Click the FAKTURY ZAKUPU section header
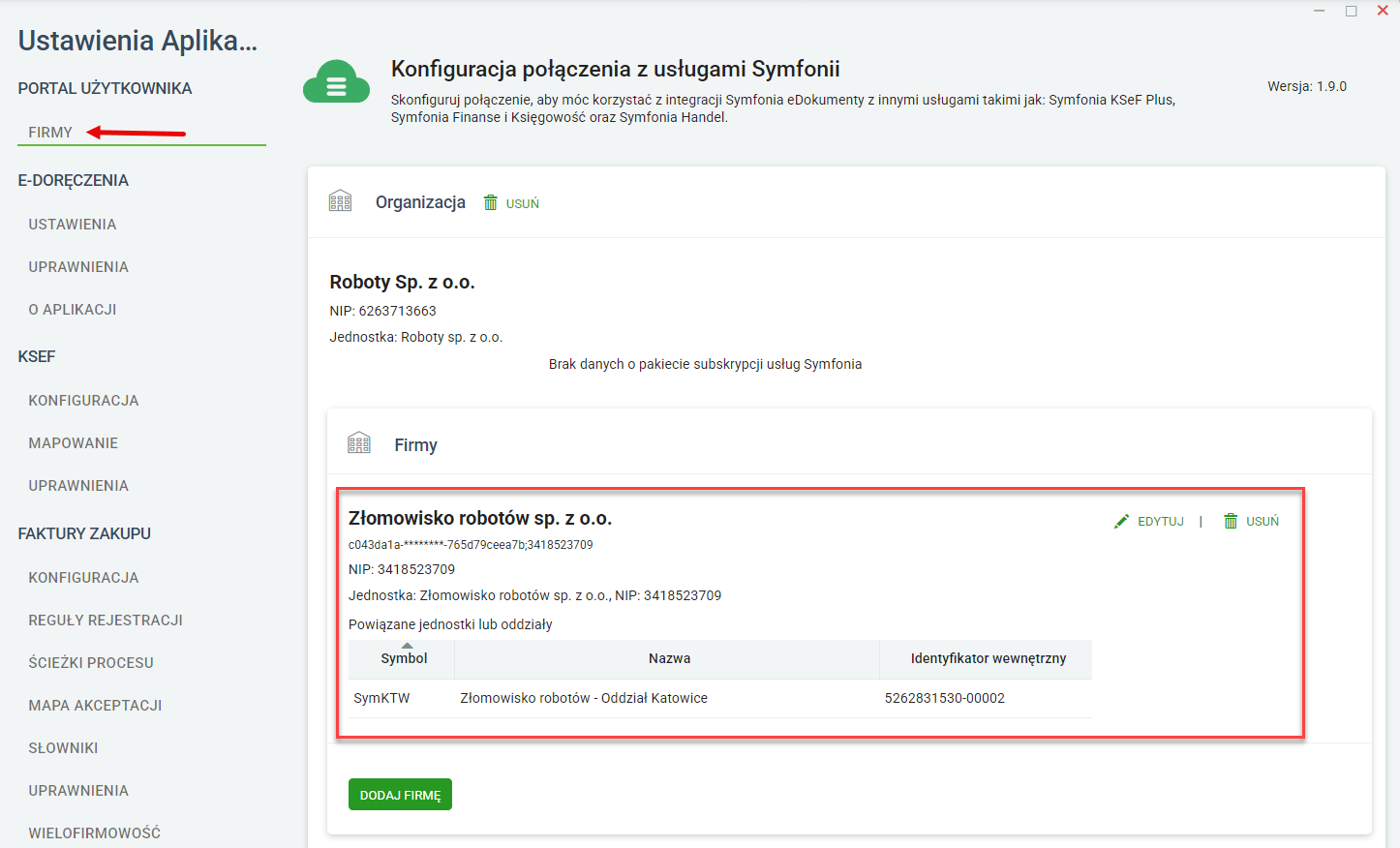Viewport: 1400px width, 848px height. [84, 533]
